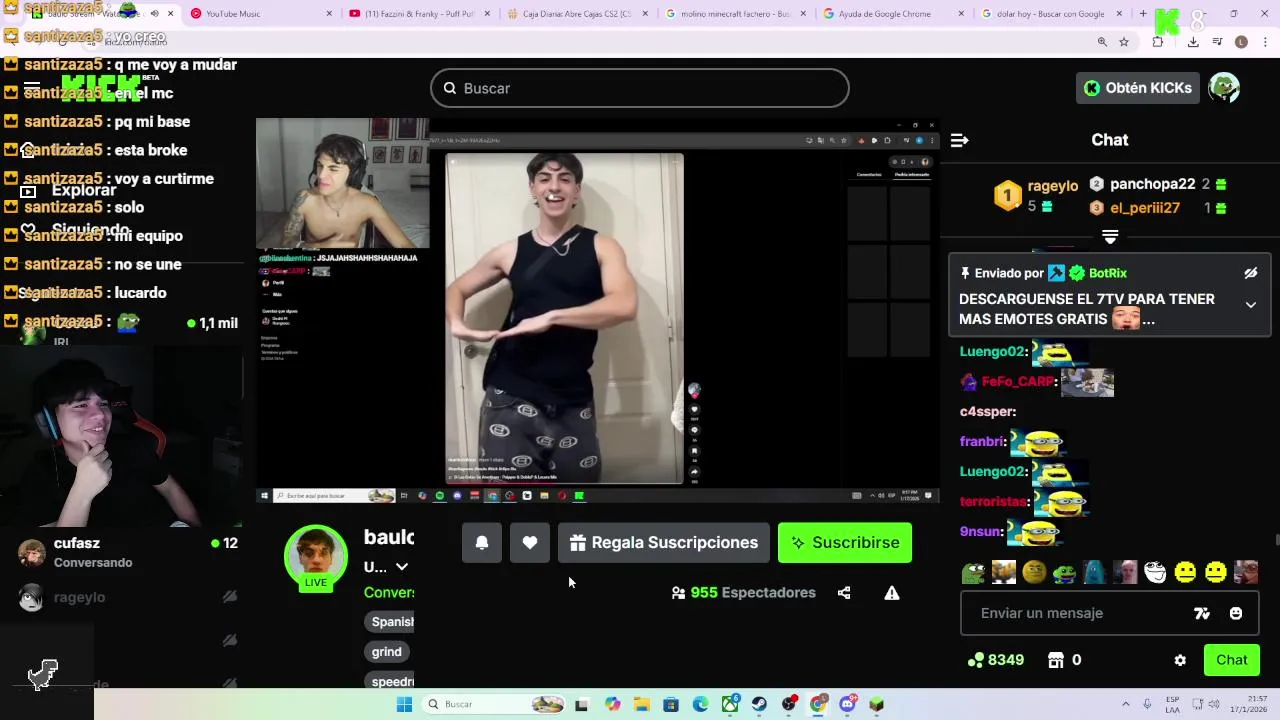Insert the first Pepe frog quick emote

tap(973, 572)
